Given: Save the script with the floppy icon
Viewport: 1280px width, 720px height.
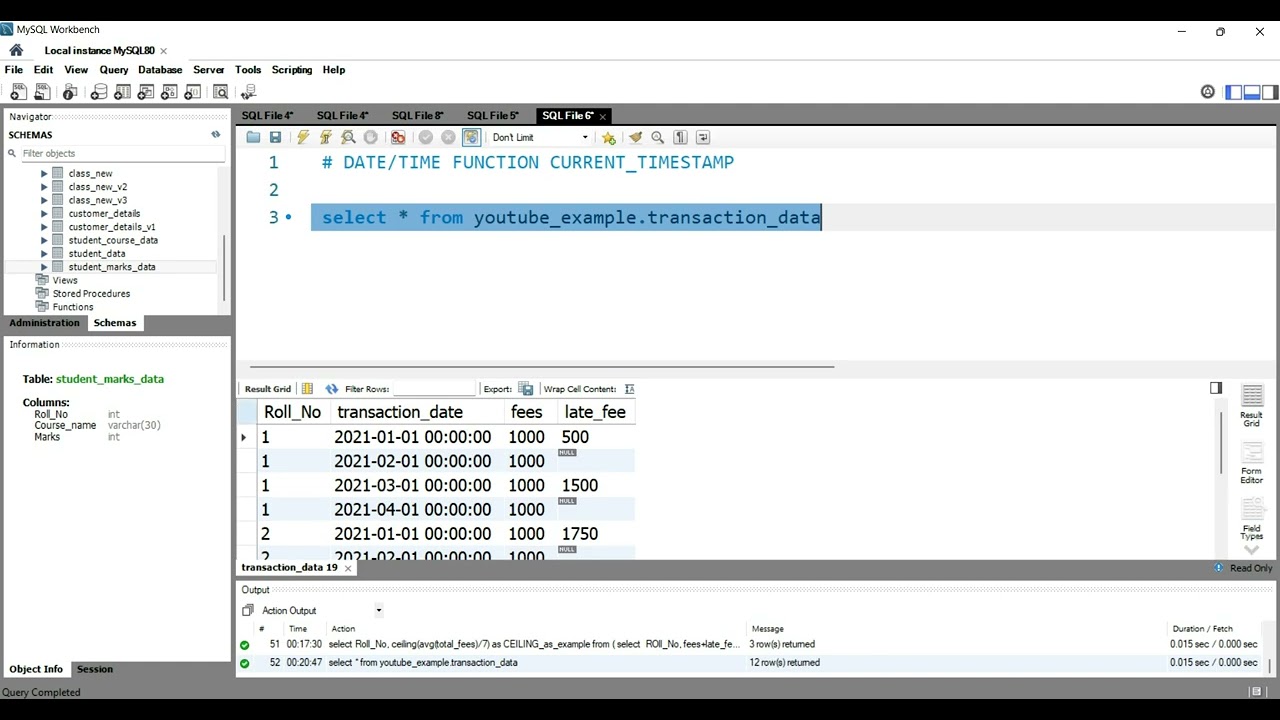Looking at the screenshot, I should (275, 138).
